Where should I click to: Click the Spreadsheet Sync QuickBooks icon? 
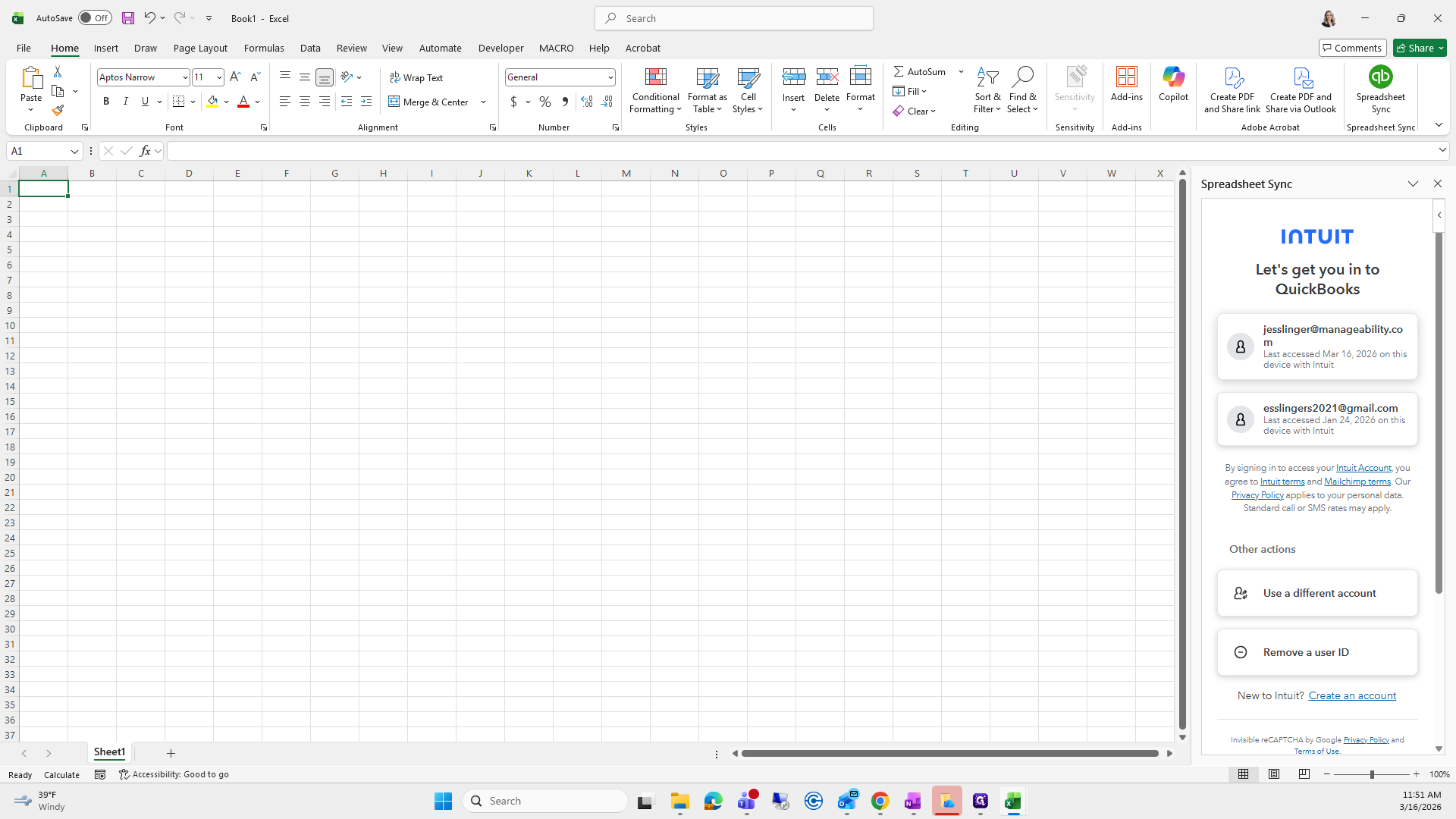coord(1380,77)
